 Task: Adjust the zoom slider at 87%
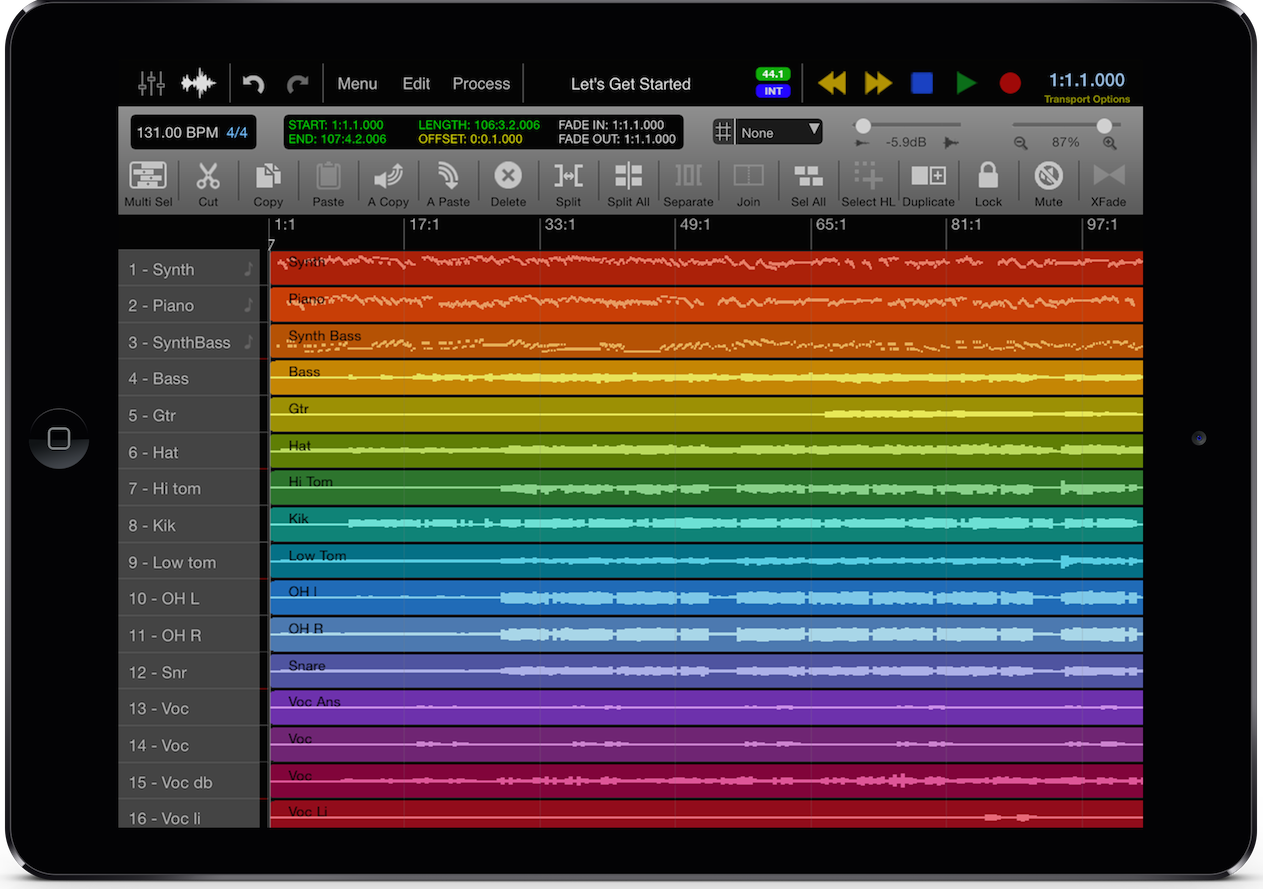(1104, 126)
